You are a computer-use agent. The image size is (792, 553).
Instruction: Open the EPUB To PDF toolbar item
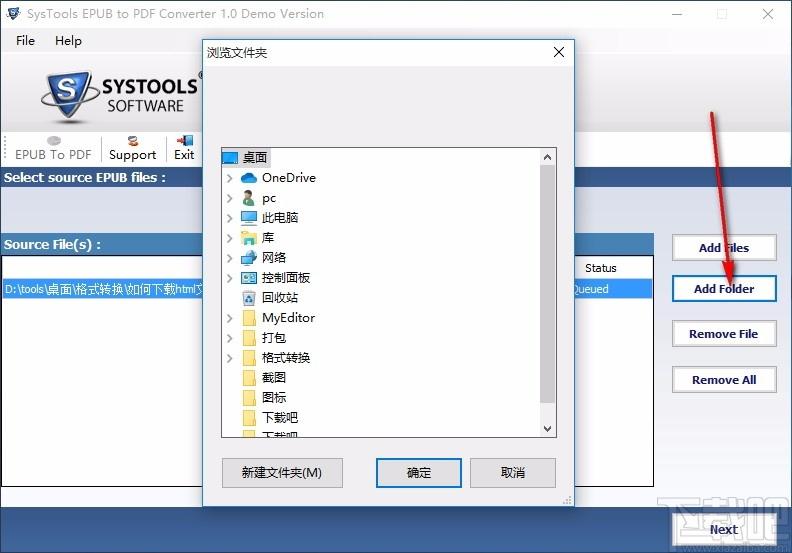coord(53,148)
